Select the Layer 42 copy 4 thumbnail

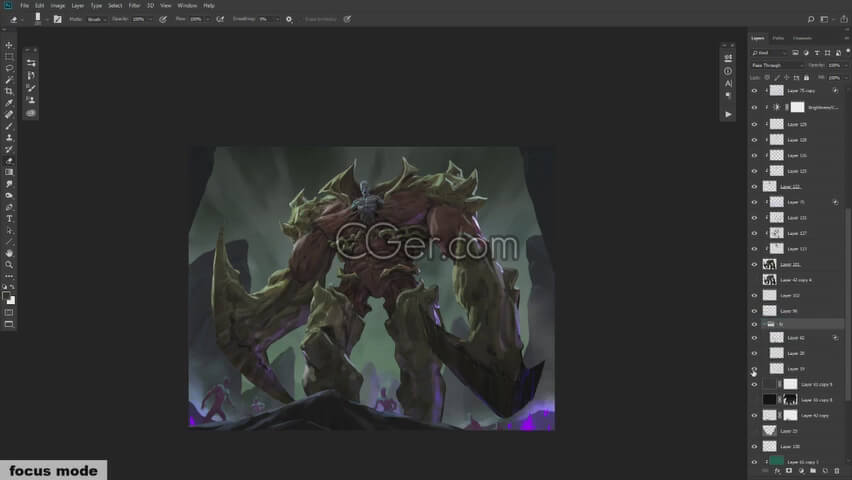pyautogui.click(x=769, y=280)
